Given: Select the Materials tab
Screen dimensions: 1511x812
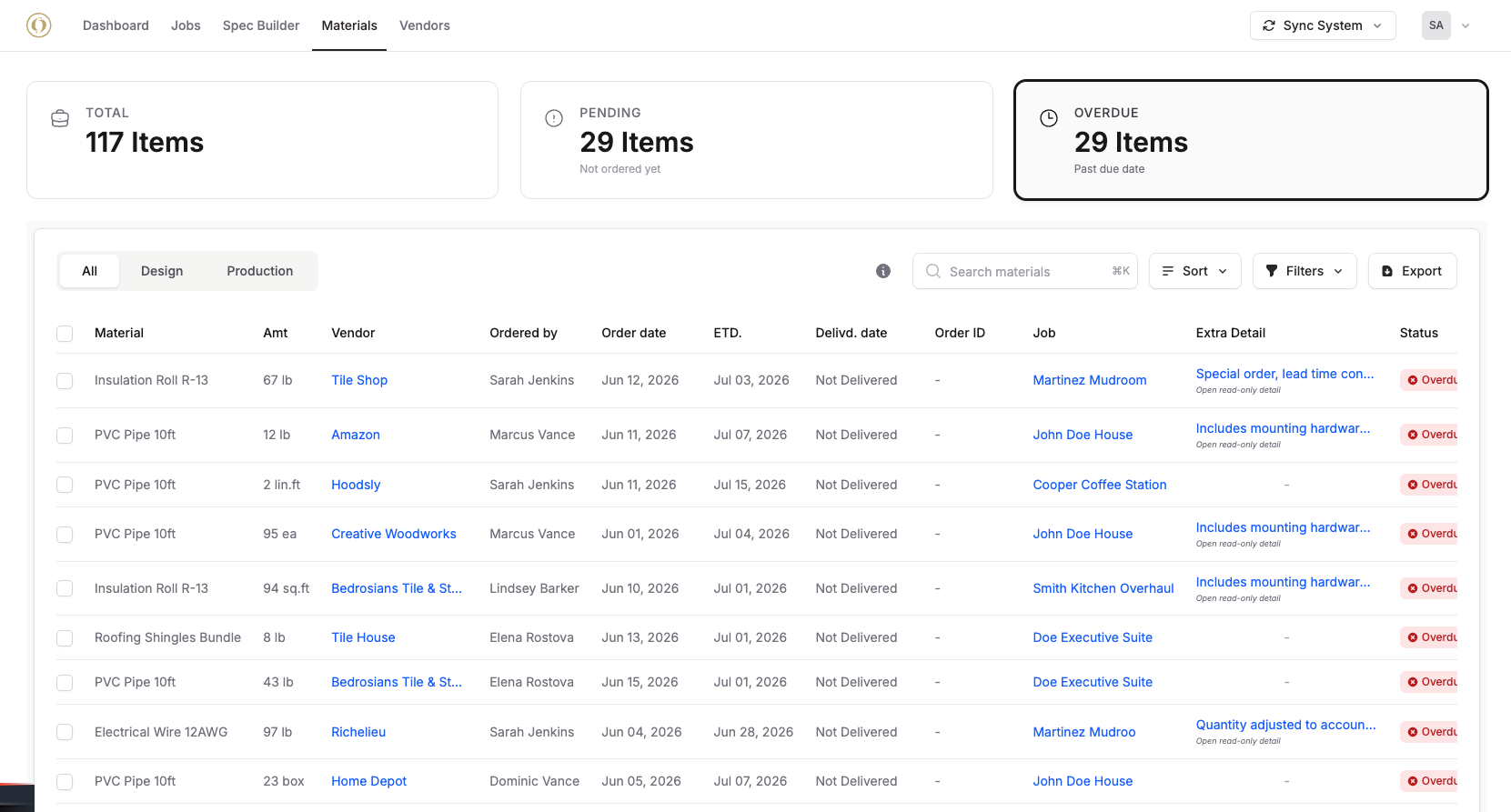Looking at the screenshot, I should [349, 25].
